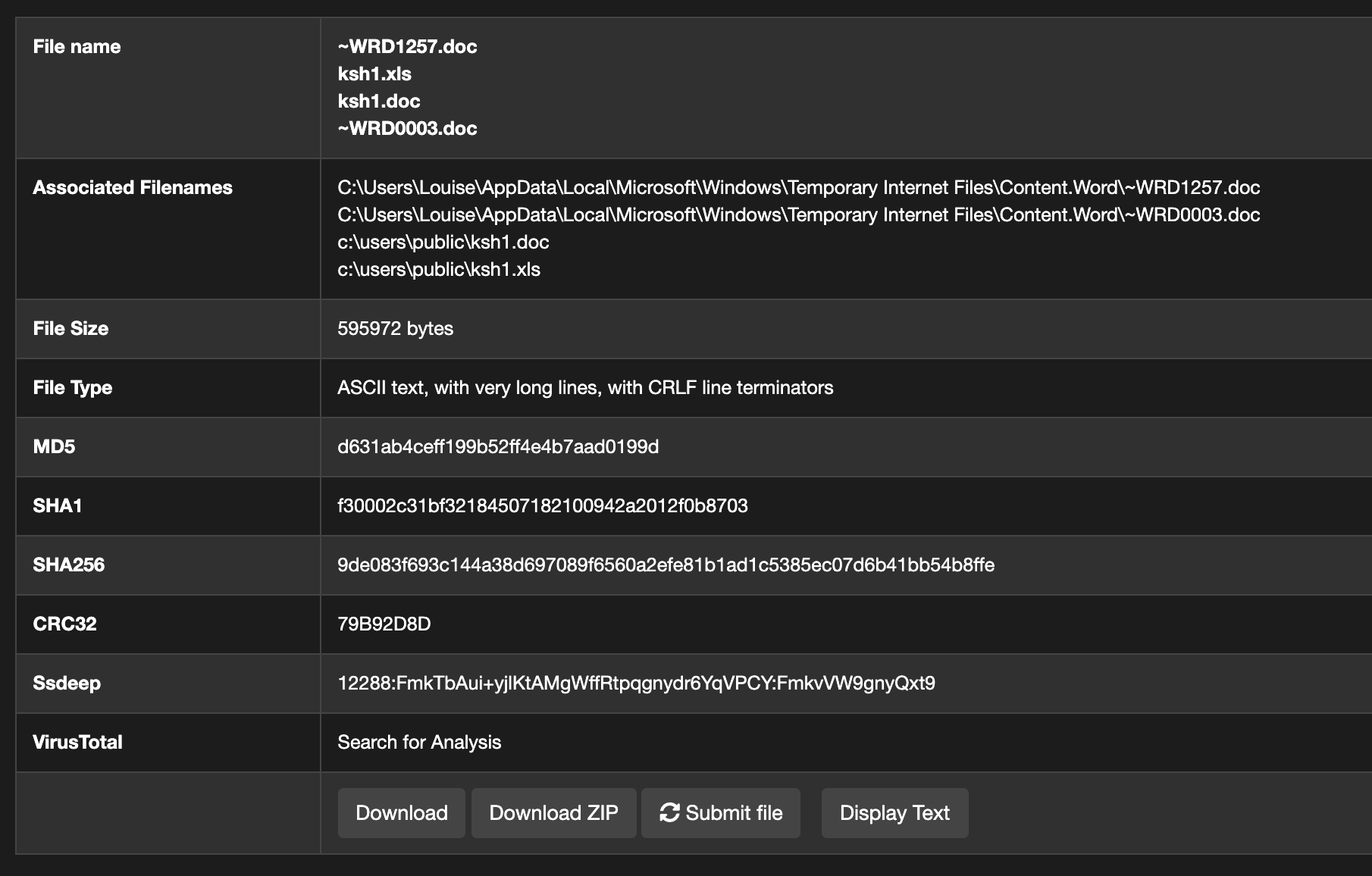
Task: Select the file name ksh1.doc
Action: pyautogui.click(x=379, y=101)
